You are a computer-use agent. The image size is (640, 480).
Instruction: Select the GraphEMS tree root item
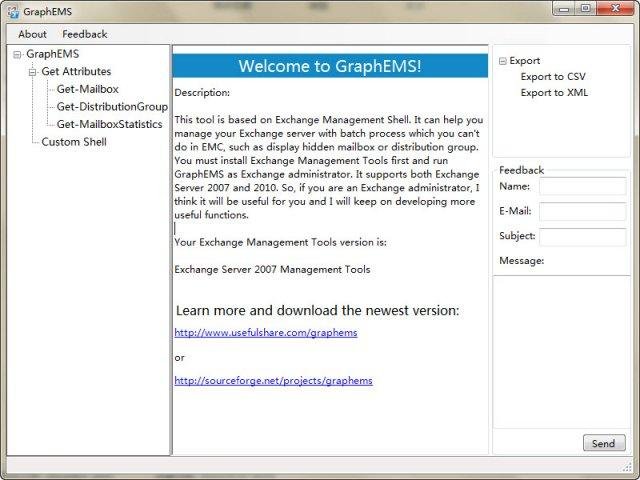pyautogui.click(x=53, y=54)
